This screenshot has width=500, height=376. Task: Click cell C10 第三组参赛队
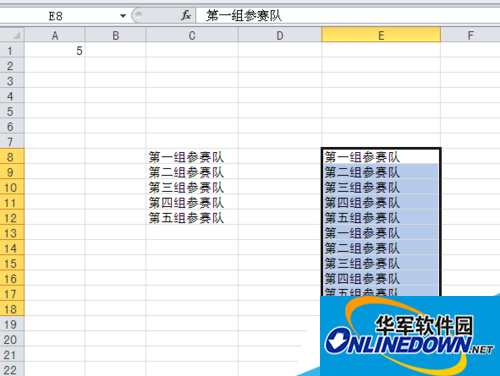(192, 187)
